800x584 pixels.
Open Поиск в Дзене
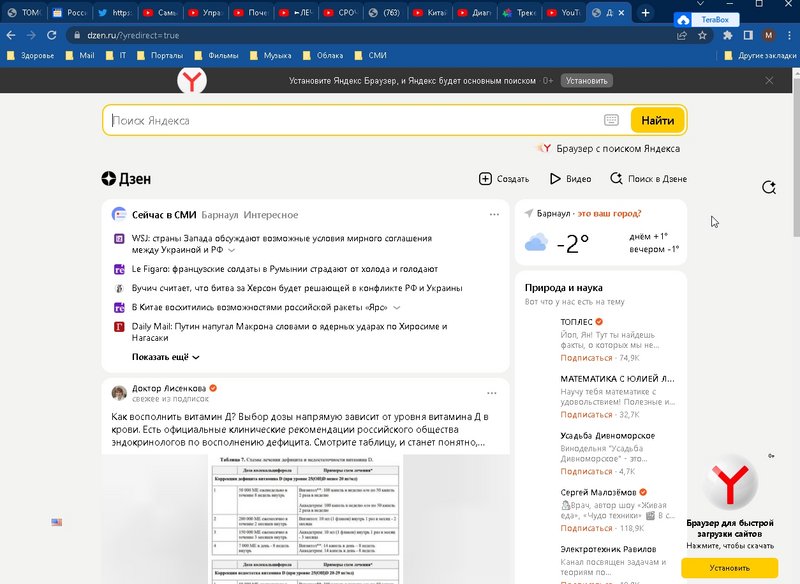648,179
